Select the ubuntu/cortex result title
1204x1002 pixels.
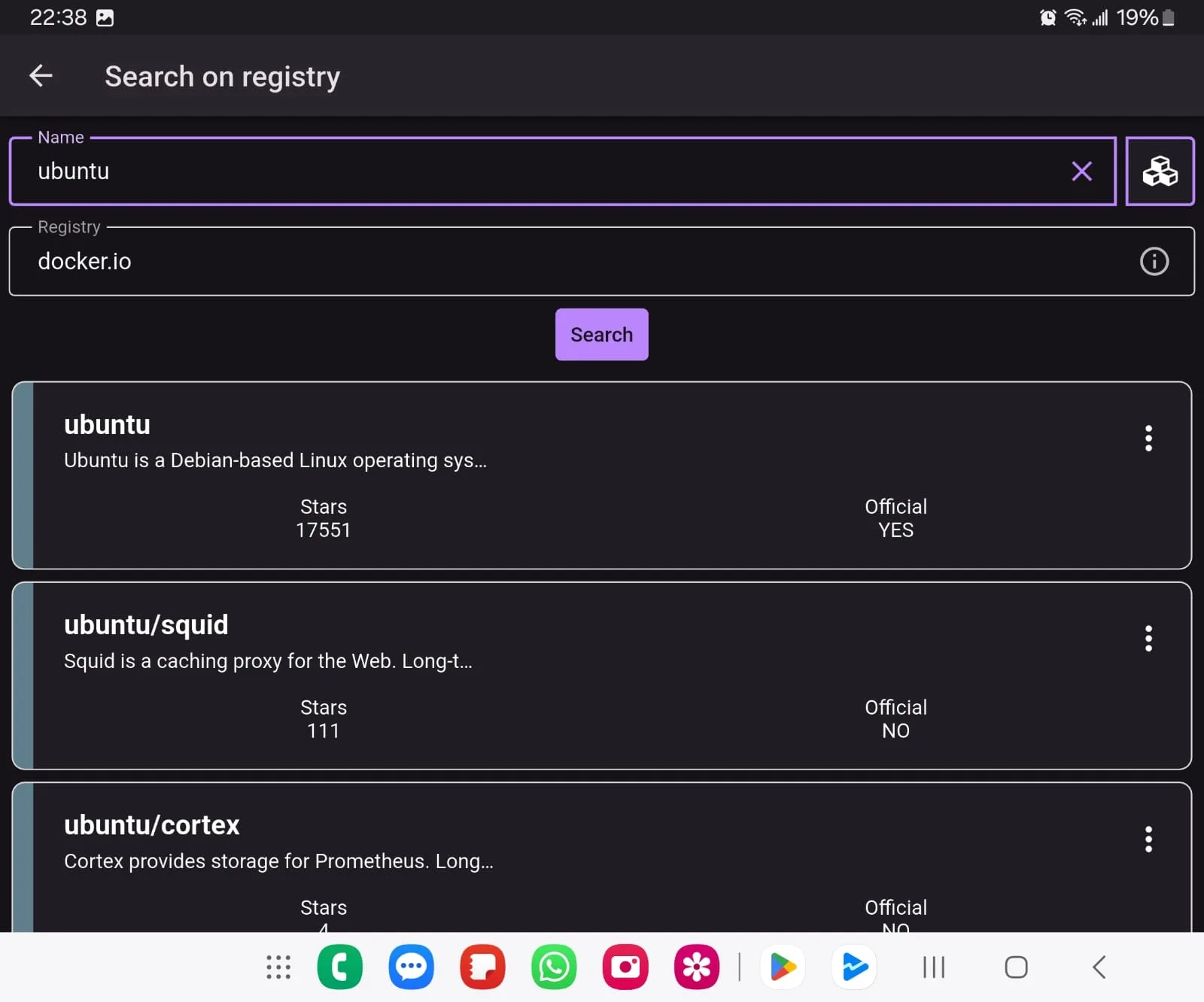pos(151,825)
